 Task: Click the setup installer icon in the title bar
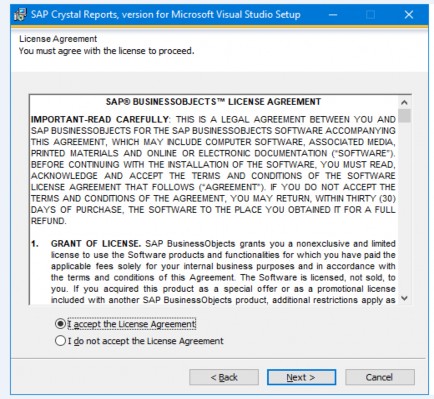click(20, 15)
